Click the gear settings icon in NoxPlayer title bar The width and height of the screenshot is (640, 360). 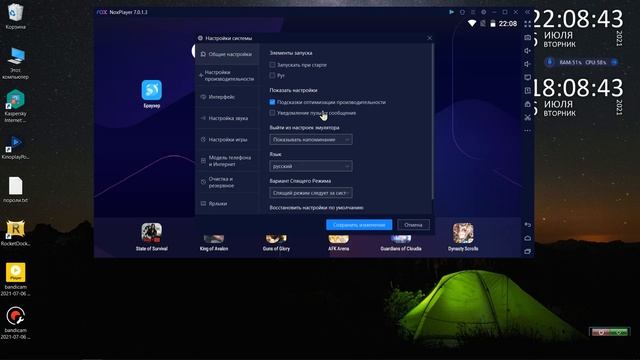tap(484, 12)
